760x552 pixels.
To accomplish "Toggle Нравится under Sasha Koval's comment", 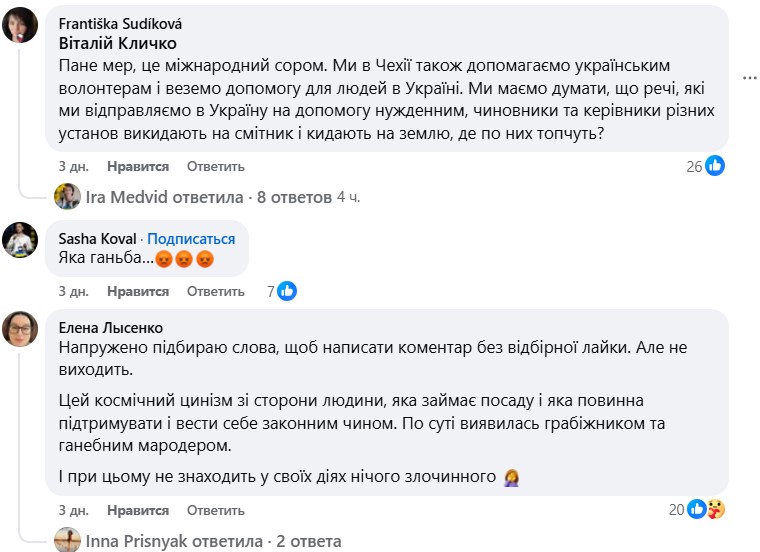I will [x=138, y=291].
